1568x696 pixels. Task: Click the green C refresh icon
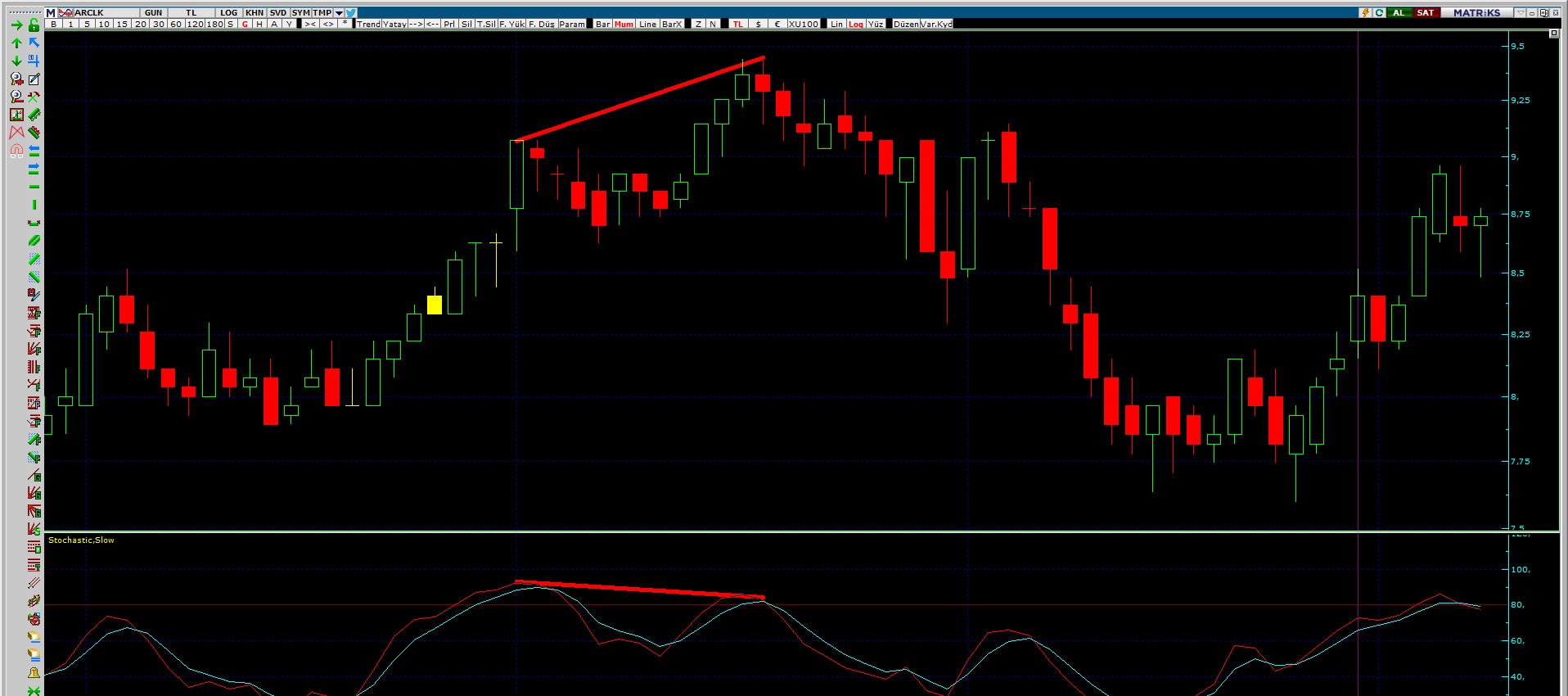click(x=1379, y=12)
